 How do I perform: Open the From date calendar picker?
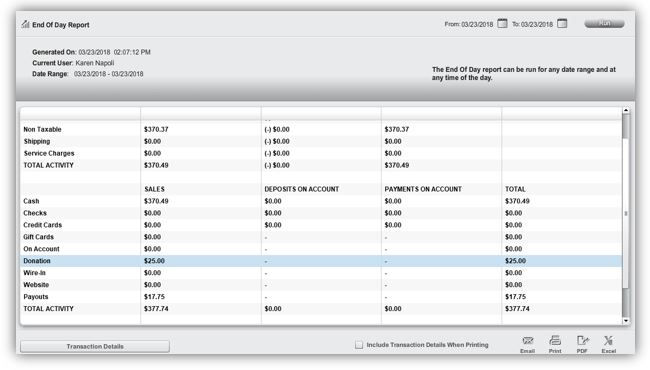[x=502, y=24]
